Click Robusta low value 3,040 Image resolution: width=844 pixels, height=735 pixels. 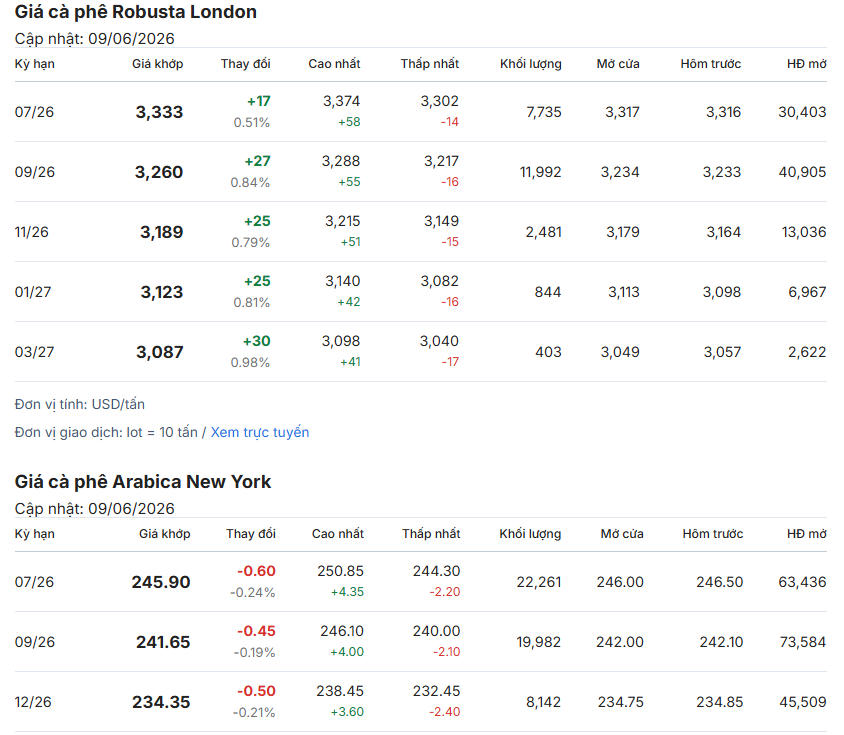coord(439,341)
